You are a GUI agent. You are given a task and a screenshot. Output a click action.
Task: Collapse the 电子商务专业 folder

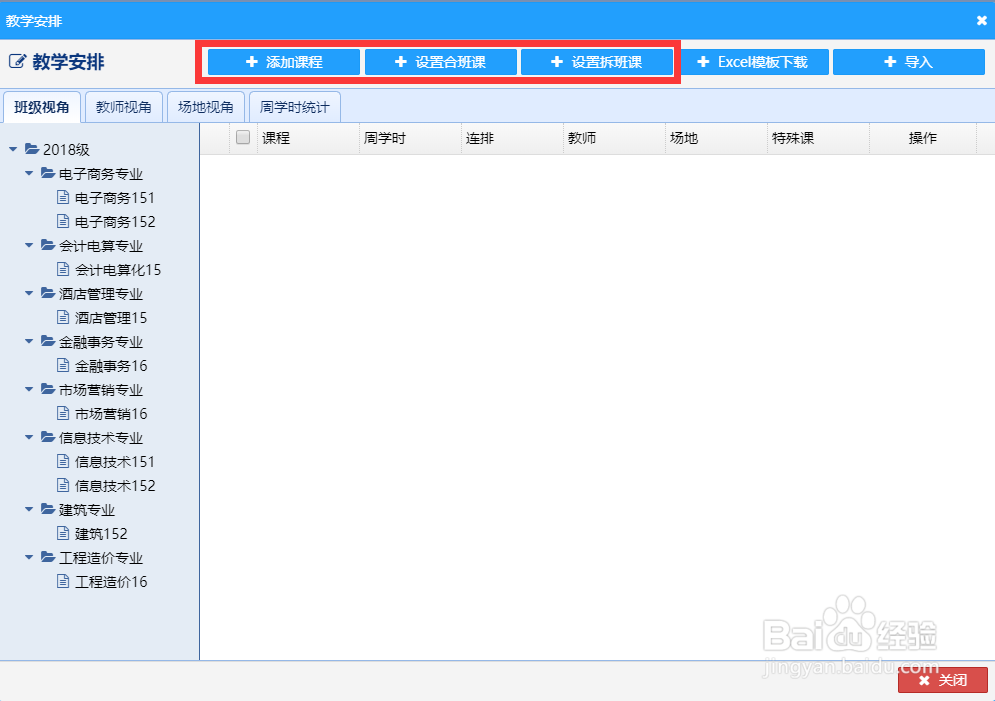tap(29, 173)
